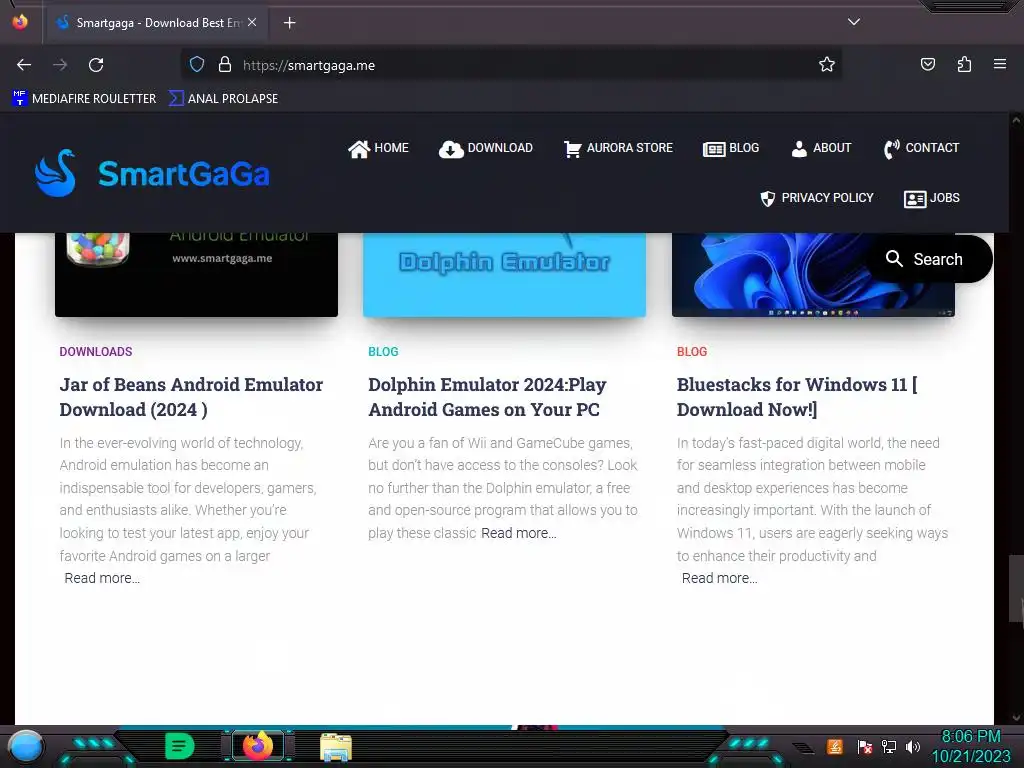Viewport: 1024px width, 768px height.
Task: Go back to previous page
Action: pyautogui.click(x=24, y=65)
